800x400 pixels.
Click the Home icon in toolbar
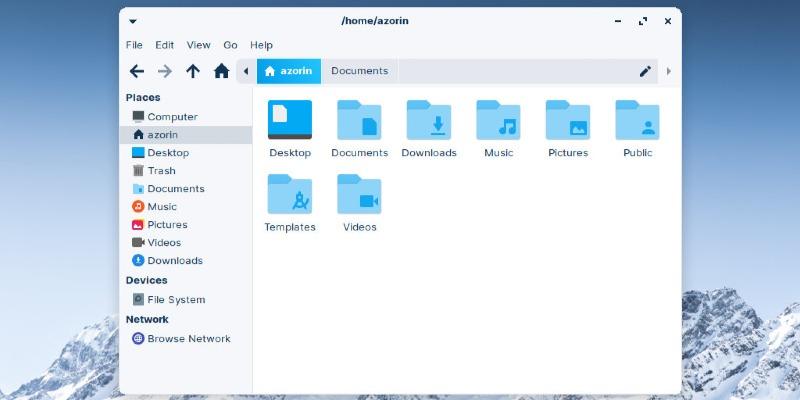[221, 71]
